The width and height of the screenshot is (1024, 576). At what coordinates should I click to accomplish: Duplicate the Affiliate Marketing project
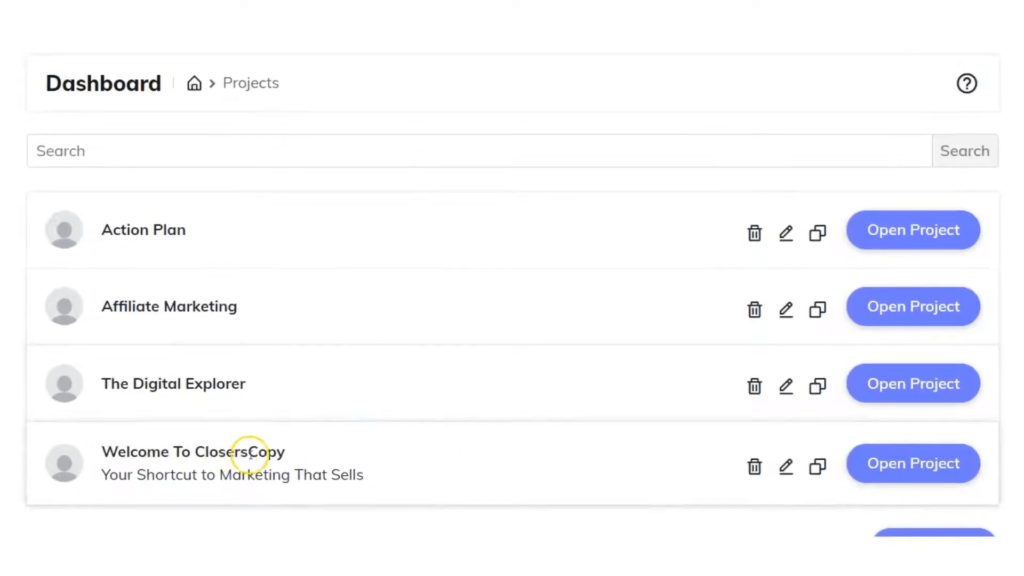click(817, 309)
